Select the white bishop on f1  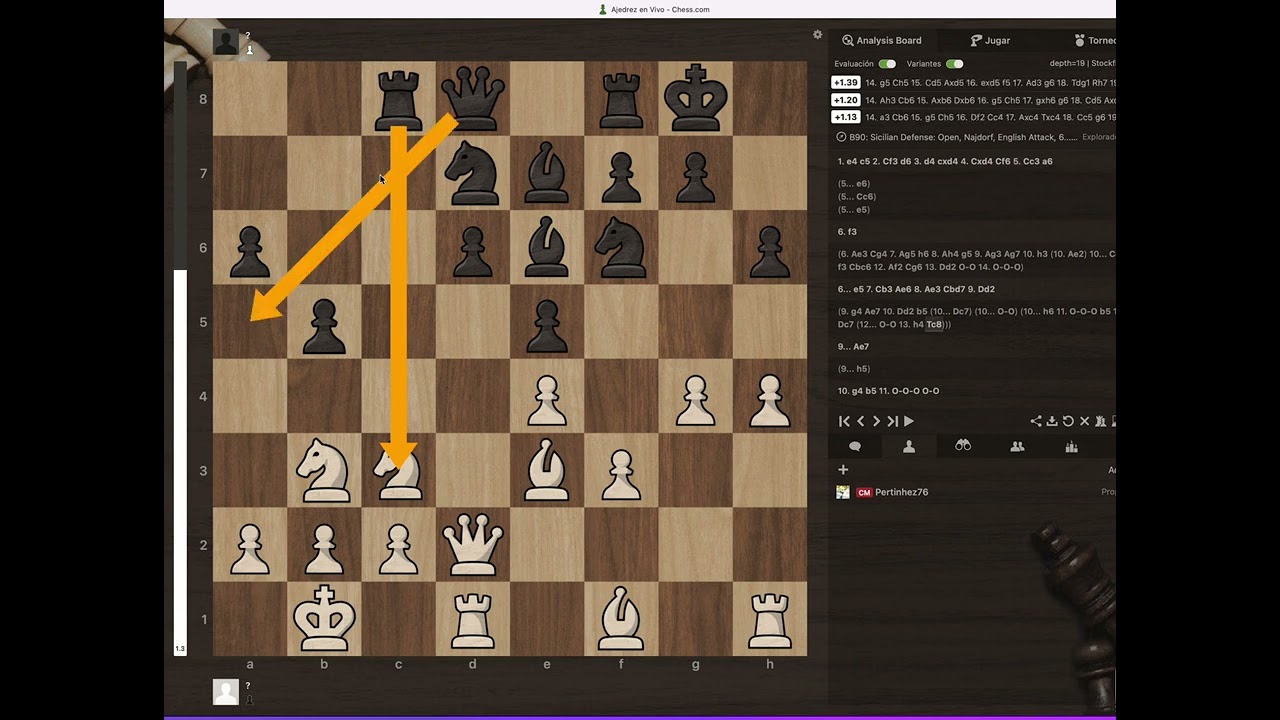(x=621, y=619)
